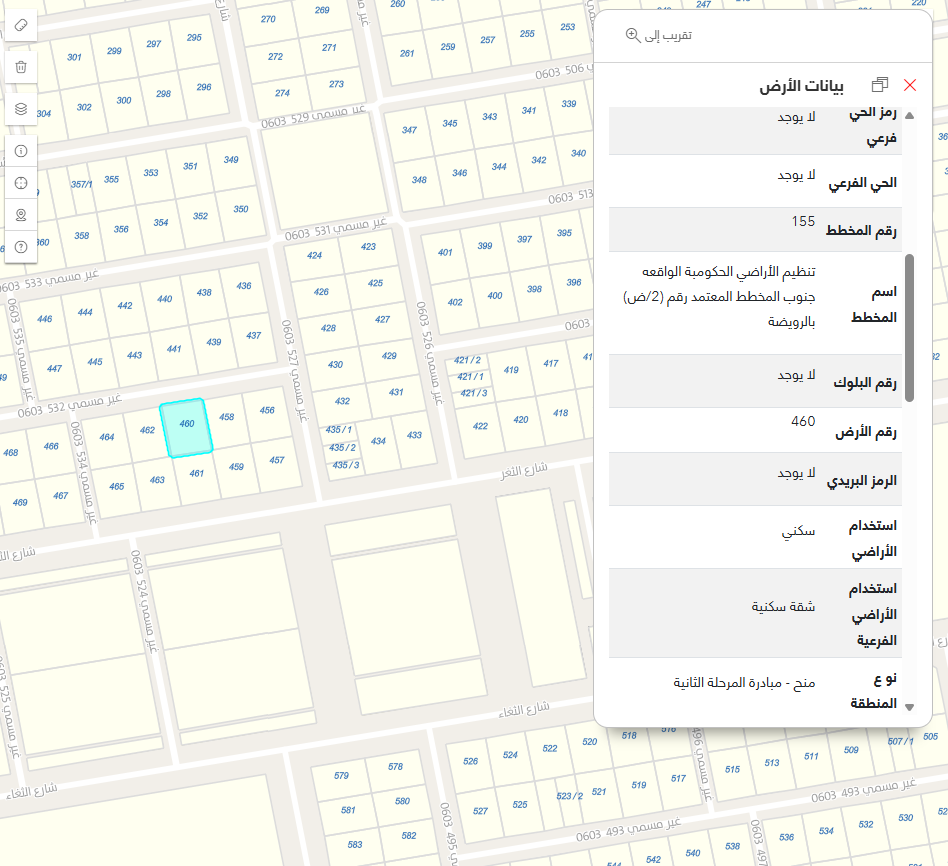
Task: Click the restore window icon in land data panel
Action: (880, 85)
